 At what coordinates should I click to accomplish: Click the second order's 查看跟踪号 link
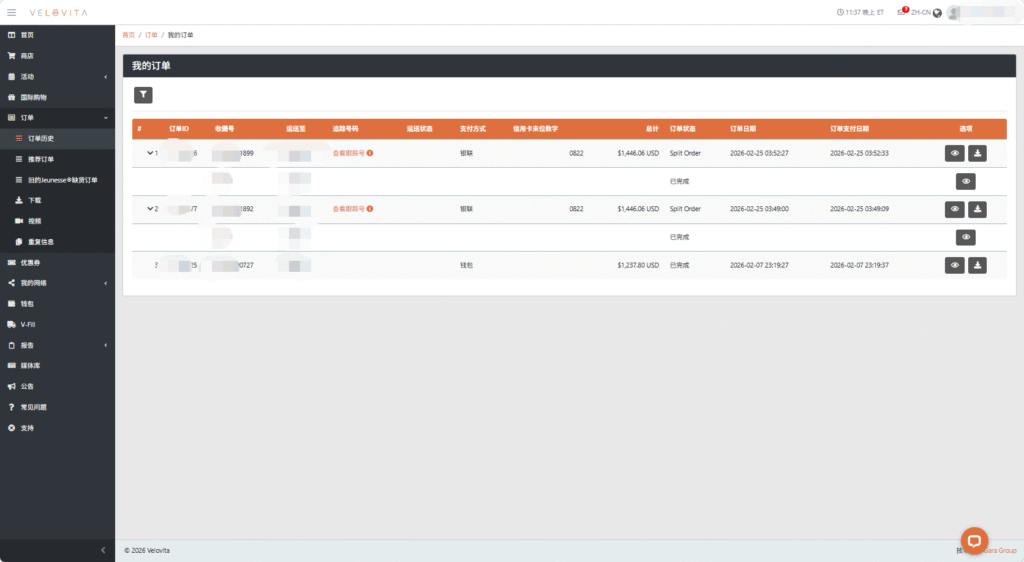(348, 209)
